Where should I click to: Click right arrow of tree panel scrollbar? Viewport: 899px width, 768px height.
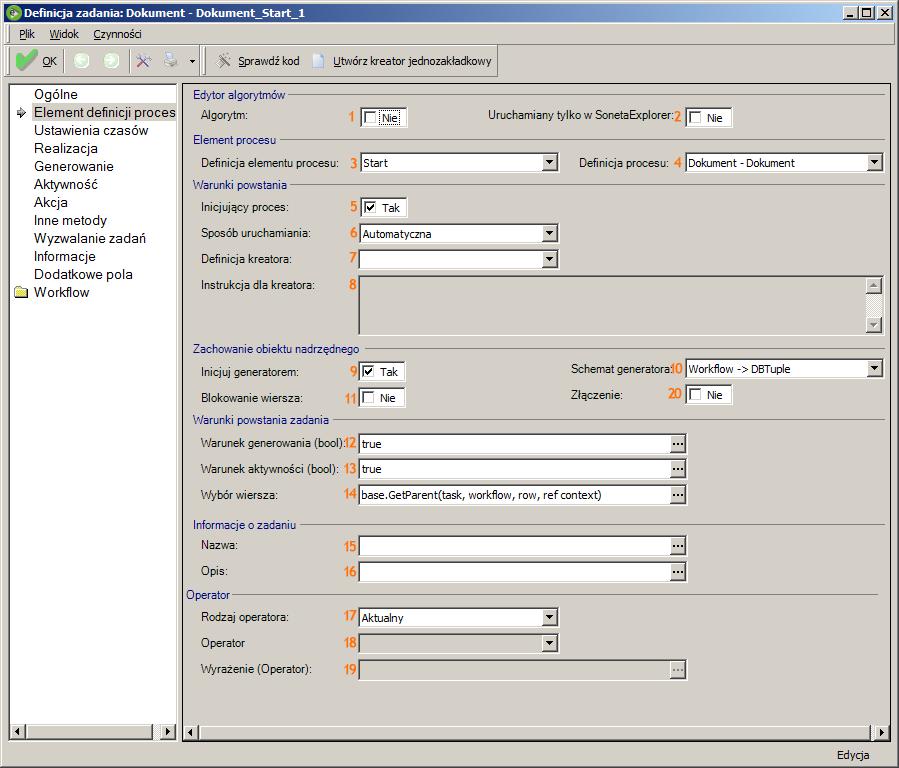click(x=167, y=731)
